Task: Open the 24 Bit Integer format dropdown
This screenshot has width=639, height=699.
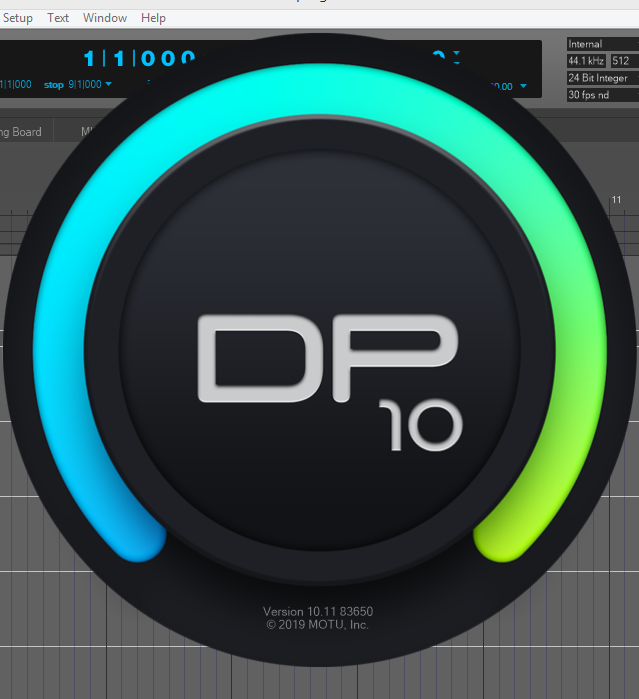Action: pos(603,78)
